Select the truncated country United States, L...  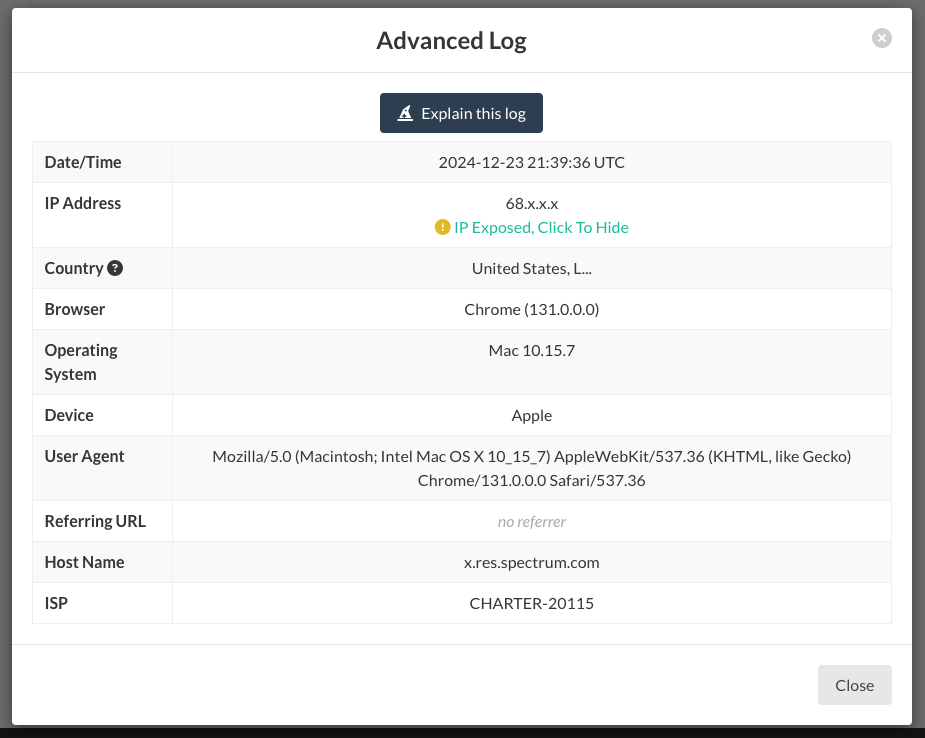(531, 268)
